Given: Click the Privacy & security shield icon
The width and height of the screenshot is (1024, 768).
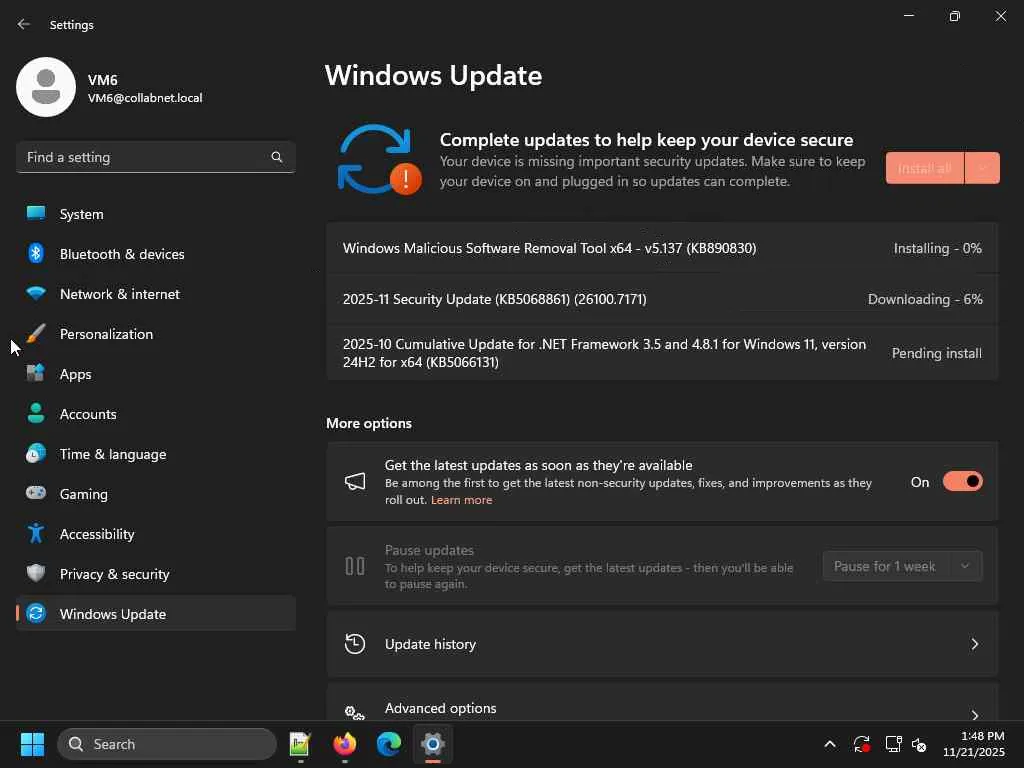Looking at the screenshot, I should click(36, 573).
